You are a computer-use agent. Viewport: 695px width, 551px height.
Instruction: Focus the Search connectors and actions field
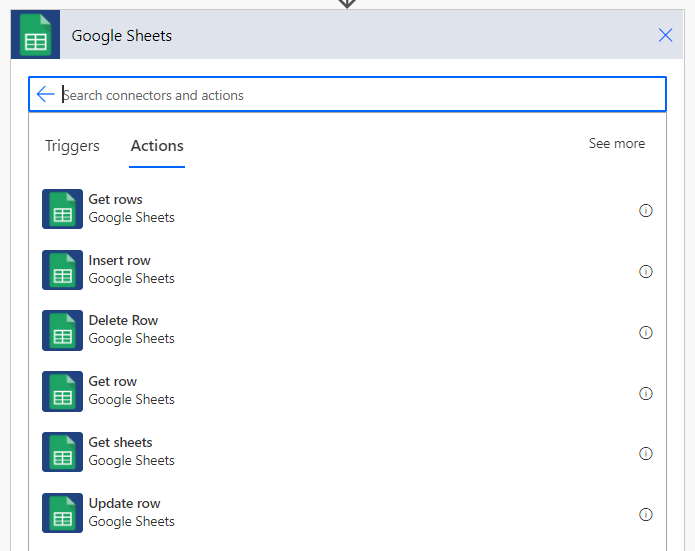[x=348, y=94]
